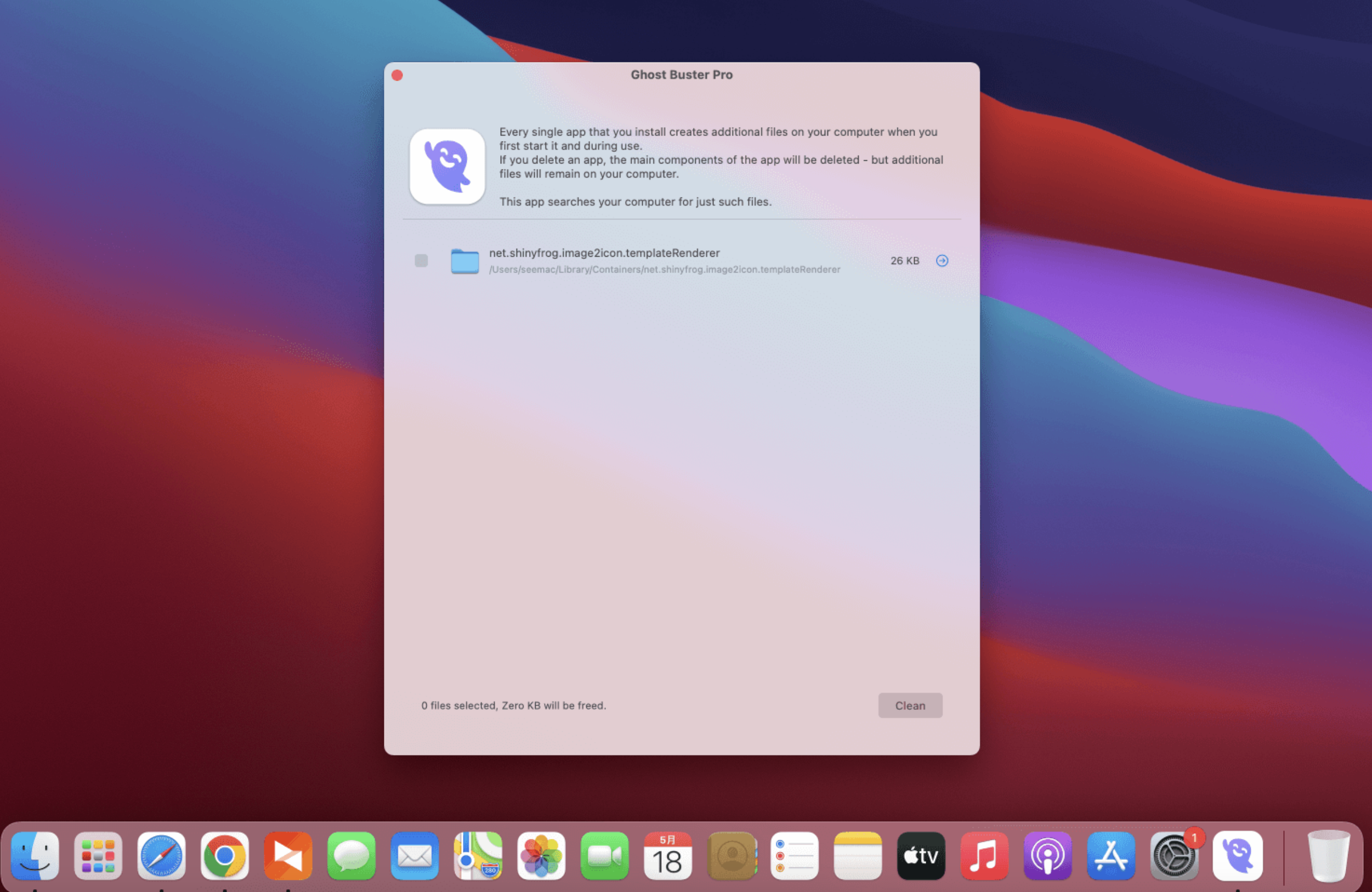This screenshot has height=892, width=1372.
Task: Open the Apple TV app
Action: [921, 856]
